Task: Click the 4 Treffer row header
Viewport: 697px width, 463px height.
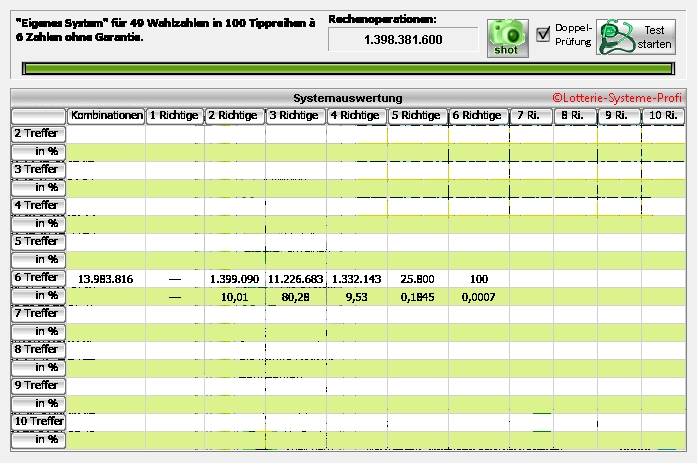Action: tap(37, 205)
